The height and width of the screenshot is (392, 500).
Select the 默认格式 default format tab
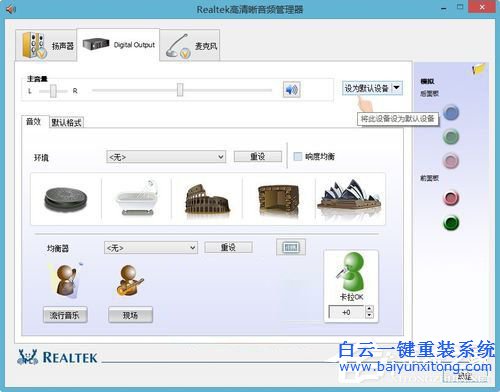pyautogui.click(x=66, y=123)
